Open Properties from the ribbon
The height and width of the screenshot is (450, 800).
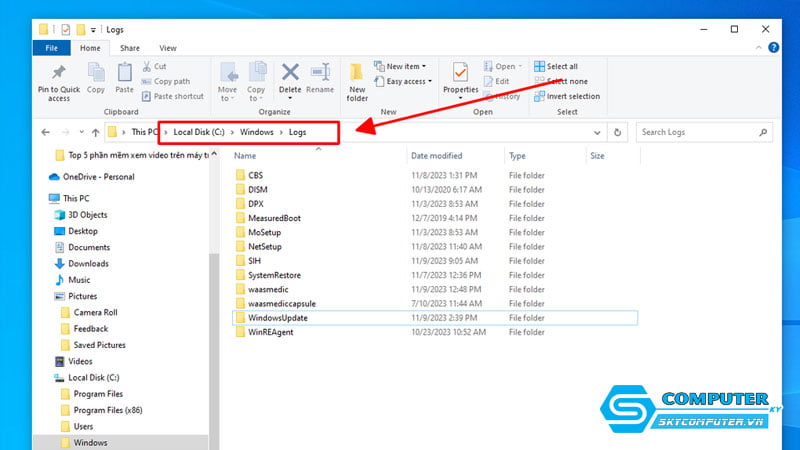pos(460,75)
